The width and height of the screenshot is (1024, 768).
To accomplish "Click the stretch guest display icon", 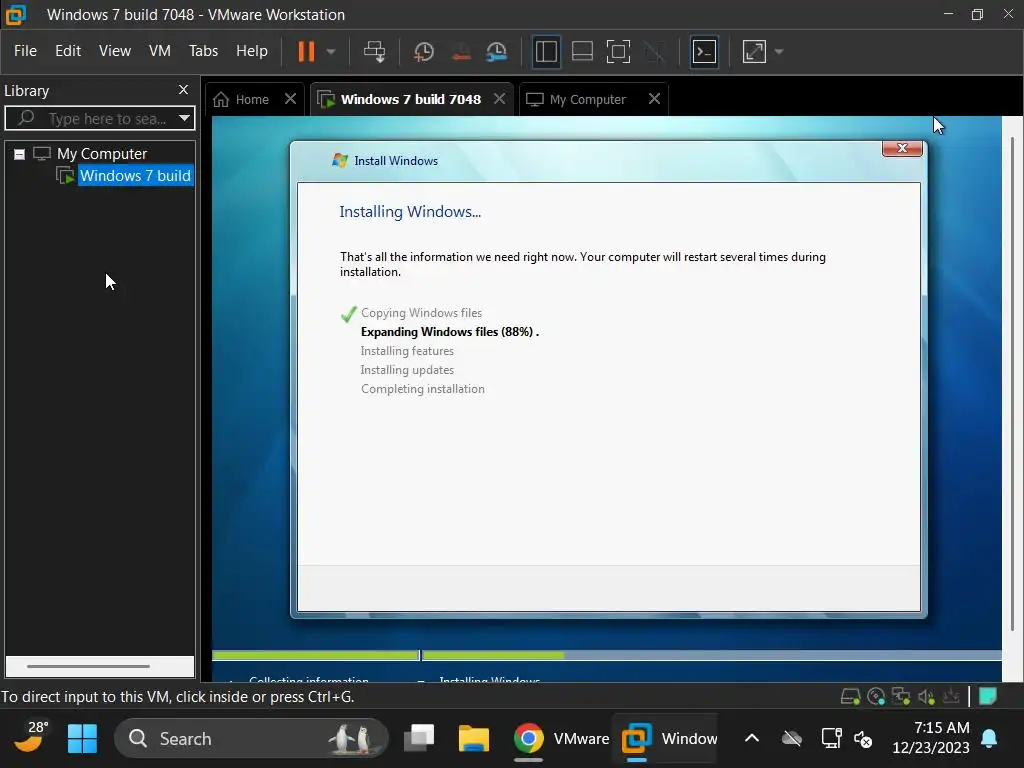I will coord(754,52).
